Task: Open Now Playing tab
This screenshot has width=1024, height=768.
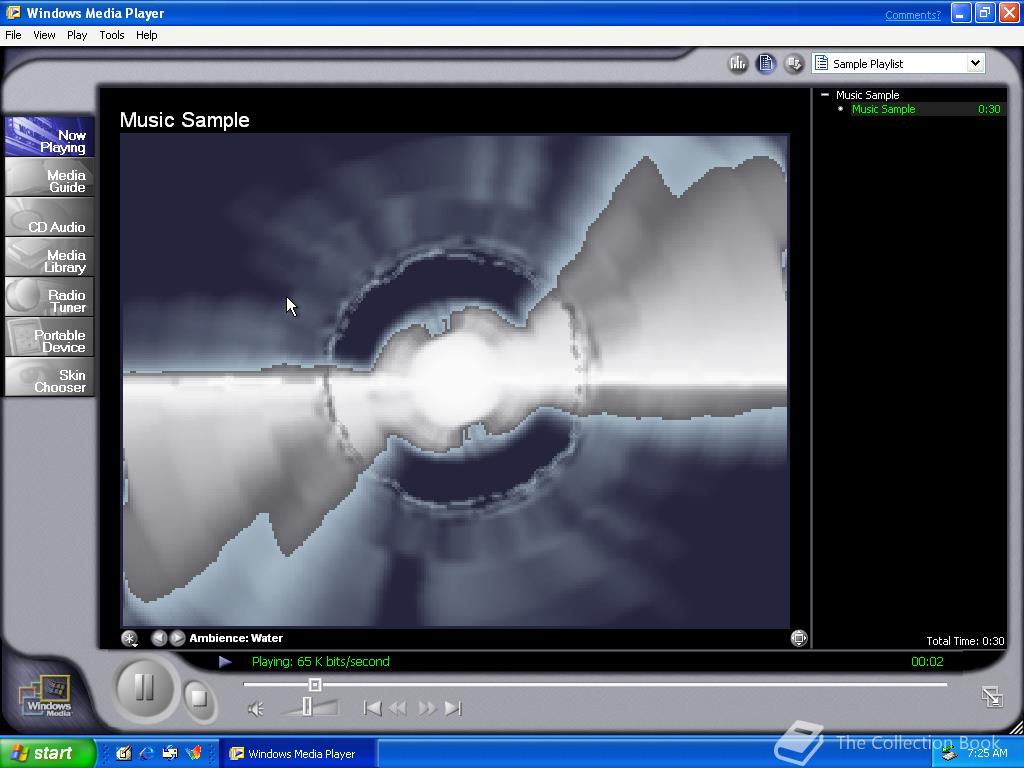Action: (x=50, y=136)
